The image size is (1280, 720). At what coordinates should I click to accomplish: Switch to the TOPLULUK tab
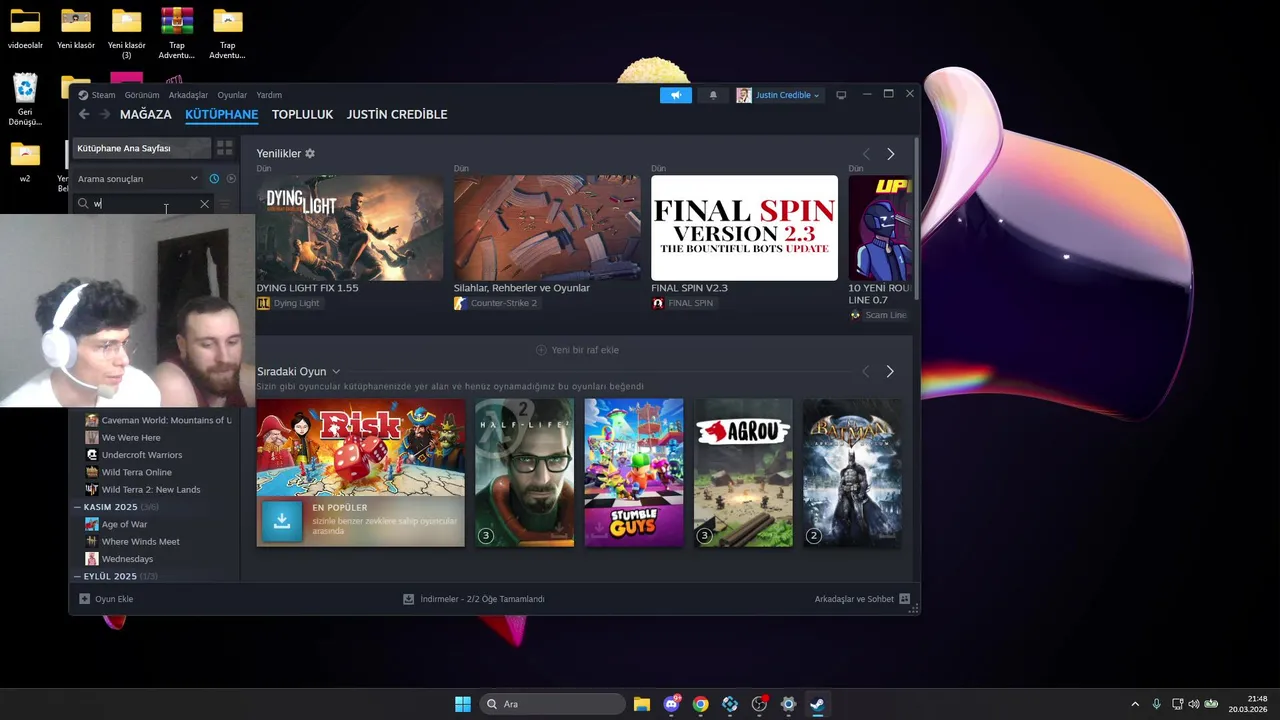pyautogui.click(x=302, y=114)
